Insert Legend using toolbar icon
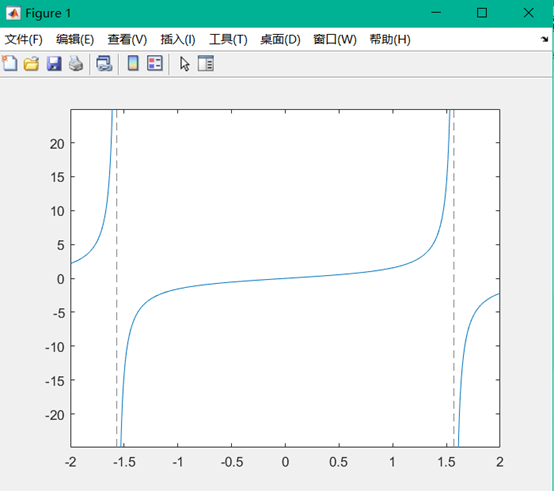This screenshot has height=491, width=554. pyautogui.click(x=155, y=64)
